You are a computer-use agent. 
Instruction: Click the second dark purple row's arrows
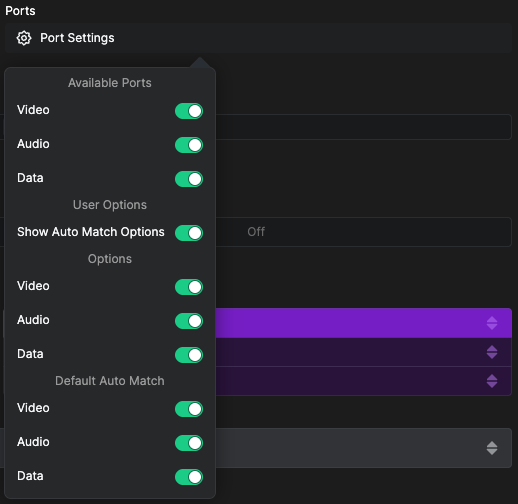click(492, 352)
